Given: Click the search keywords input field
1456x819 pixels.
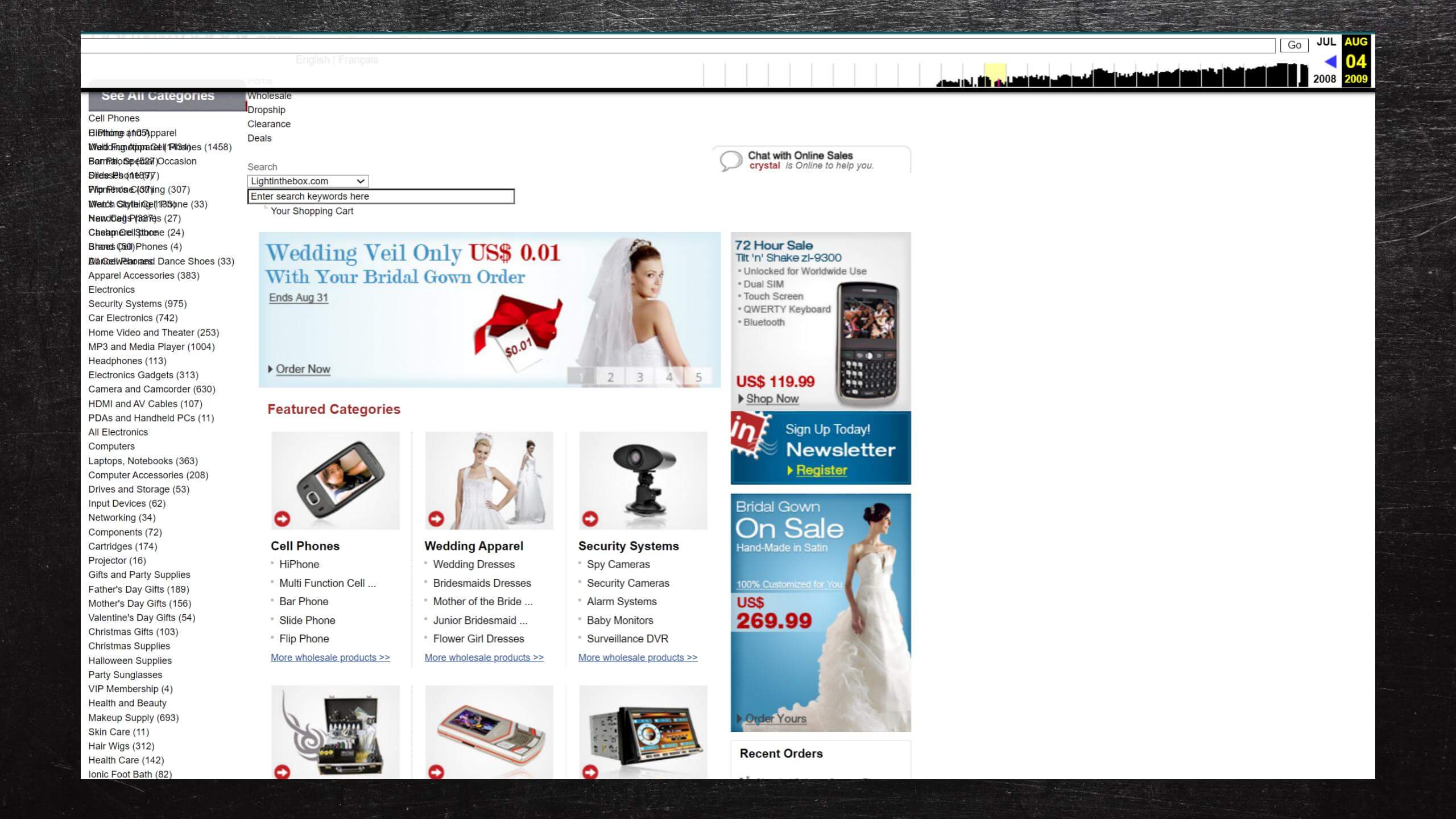Looking at the screenshot, I should [381, 196].
